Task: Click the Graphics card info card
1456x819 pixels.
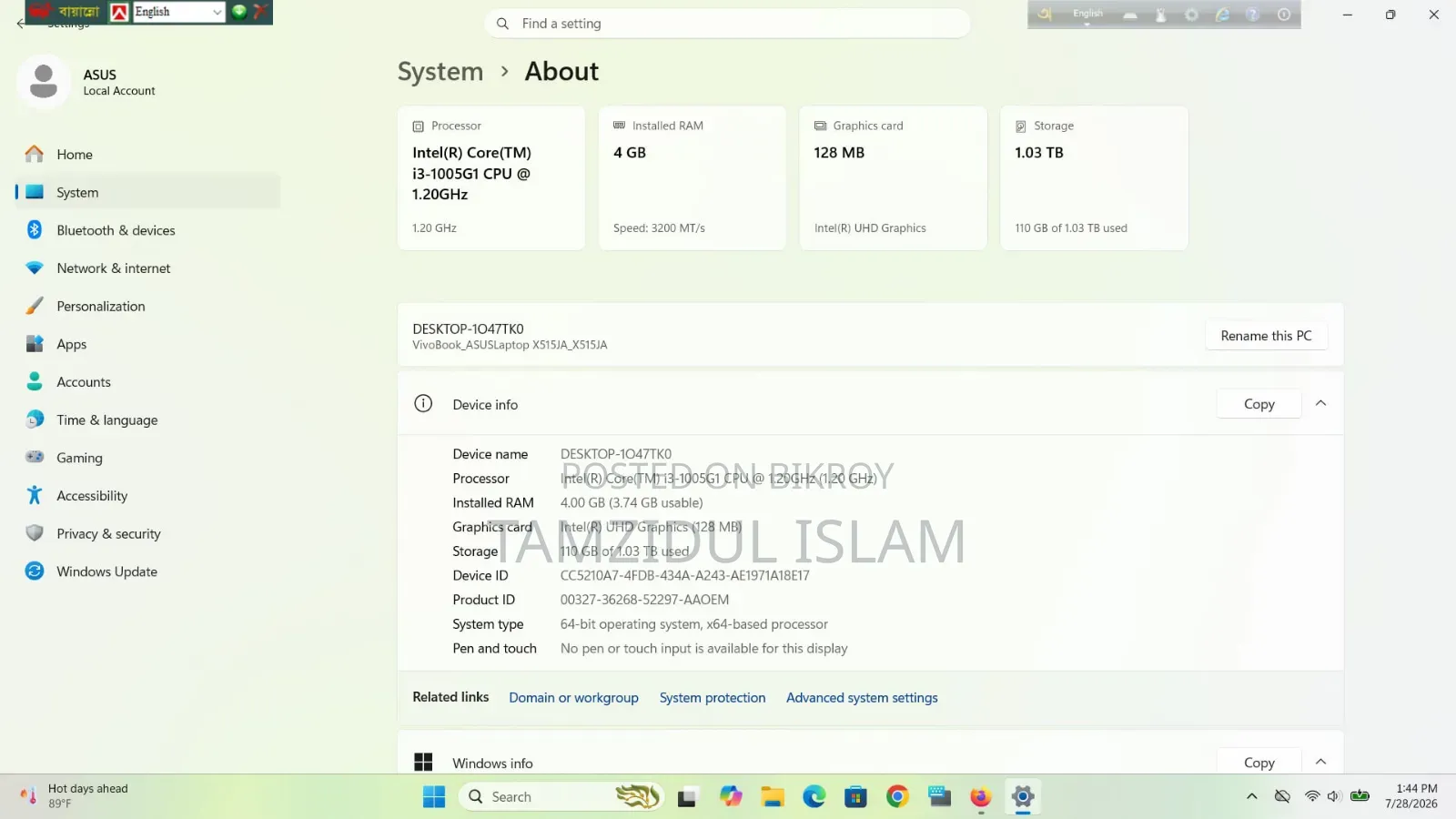Action: point(893,178)
